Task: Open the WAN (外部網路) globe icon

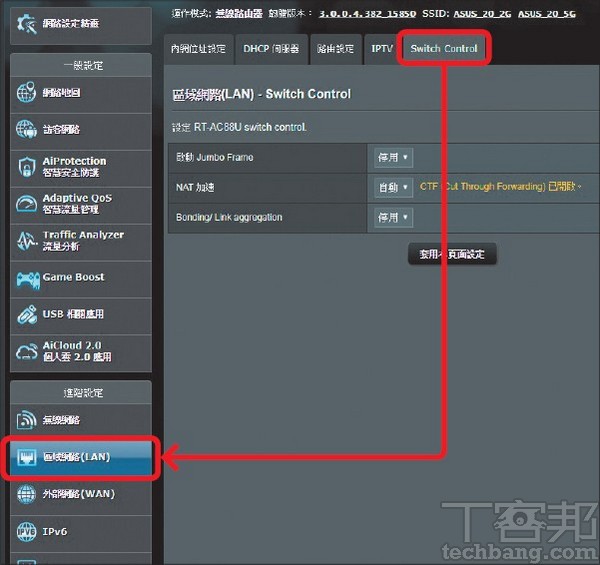Action: [x=27, y=494]
